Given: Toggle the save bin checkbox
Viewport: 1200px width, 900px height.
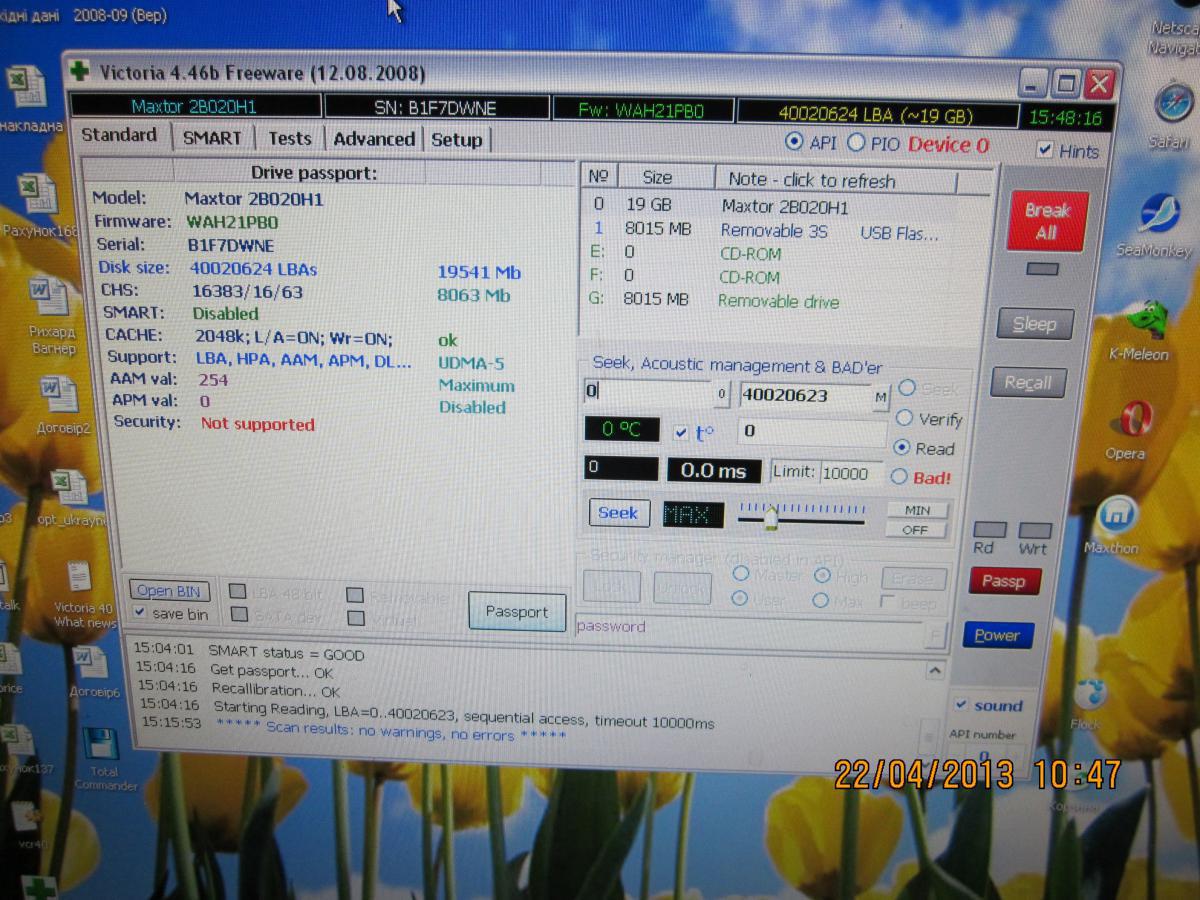Looking at the screenshot, I should tap(140, 613).
